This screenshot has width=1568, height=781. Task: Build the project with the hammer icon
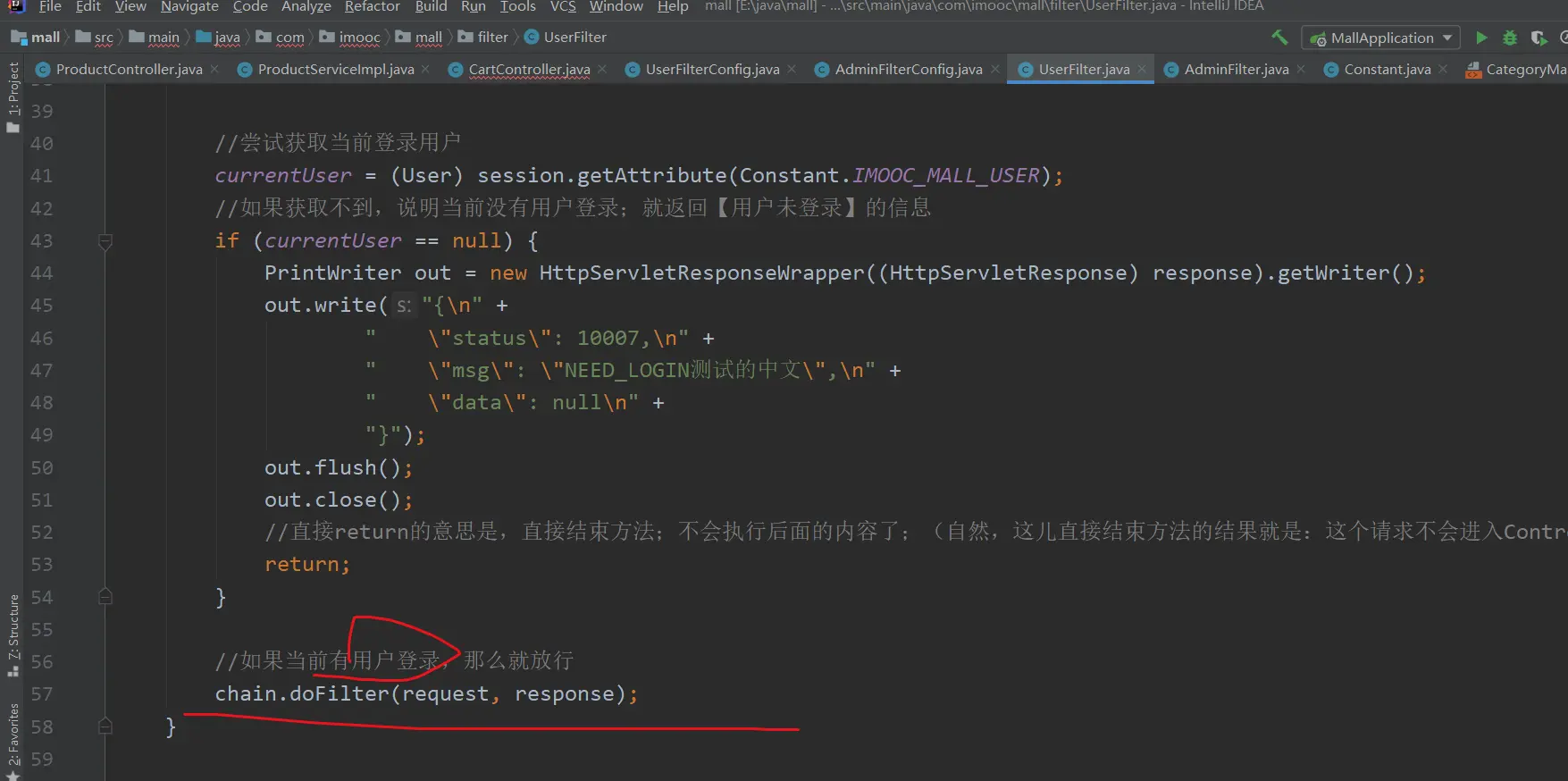pos(1279,38)
